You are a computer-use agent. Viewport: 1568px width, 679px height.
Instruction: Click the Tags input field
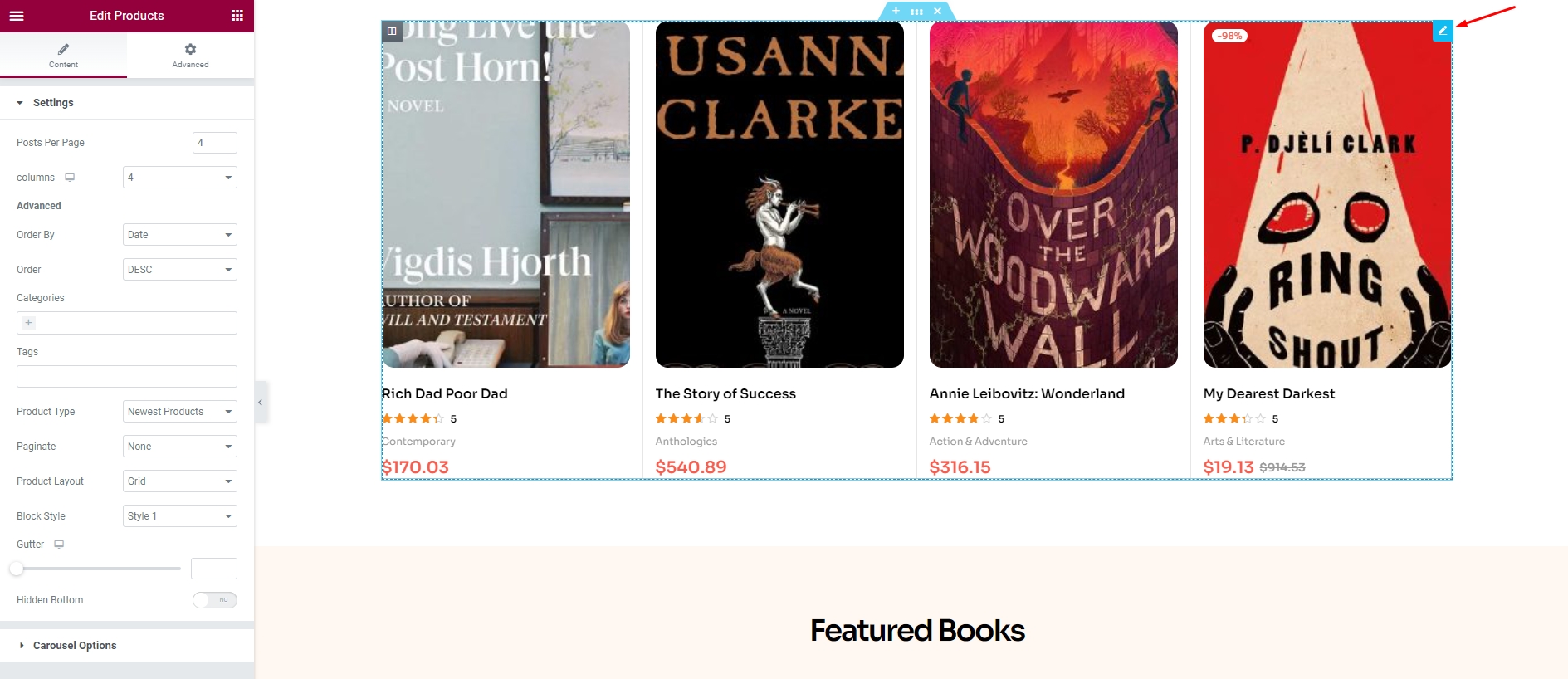127,376
